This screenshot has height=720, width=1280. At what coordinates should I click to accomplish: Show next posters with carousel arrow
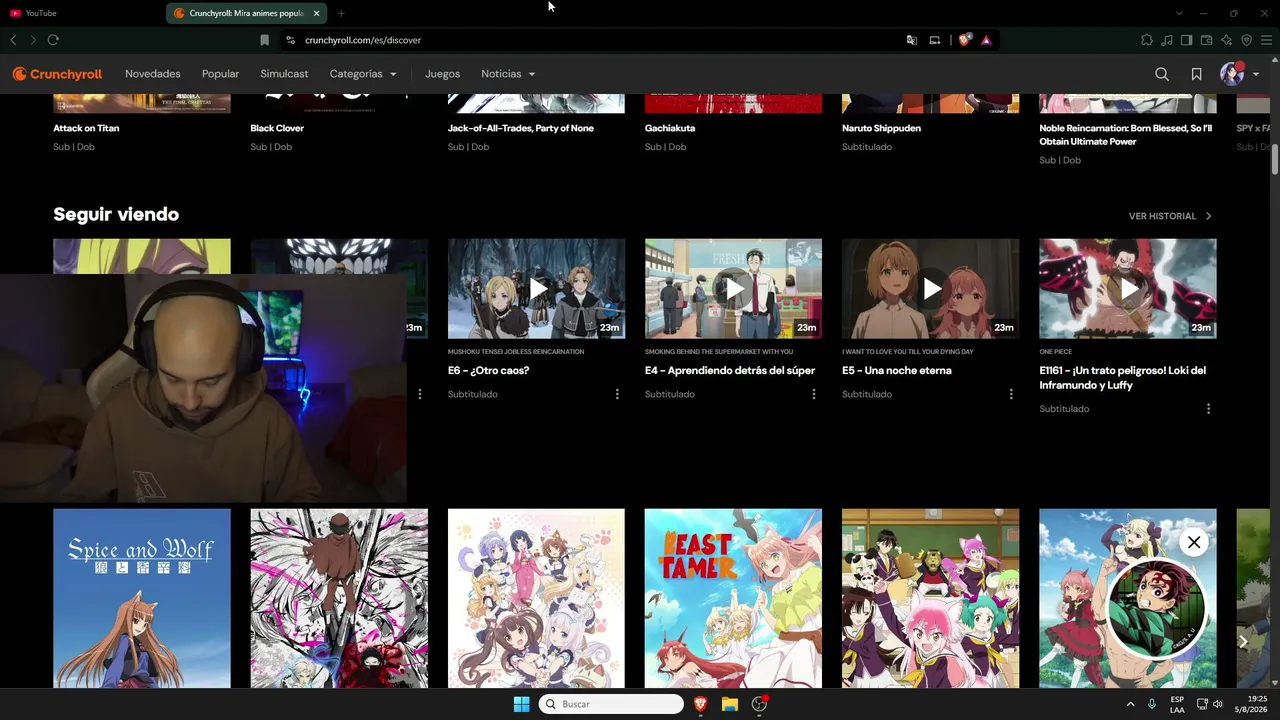1243,641
